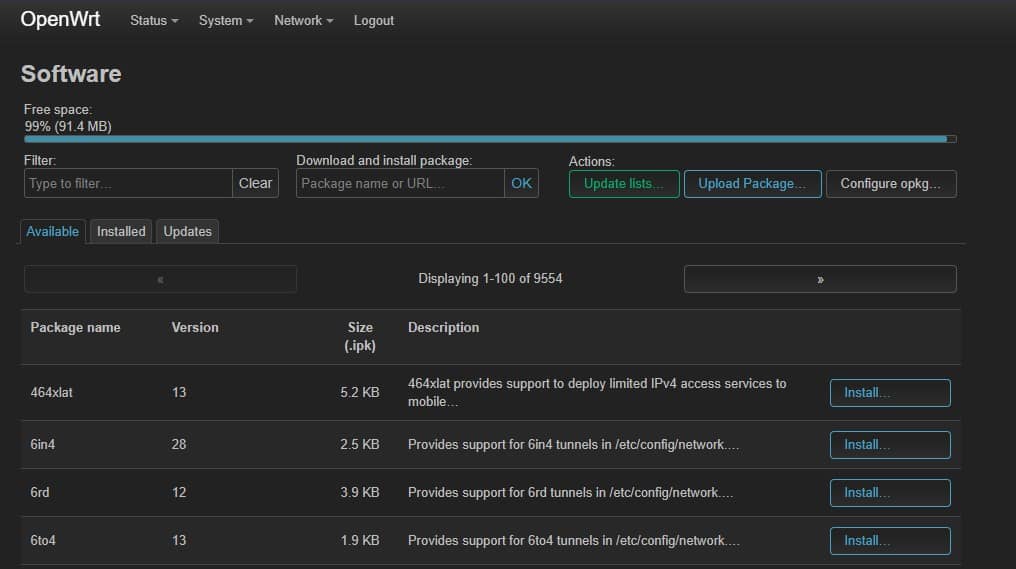
Task: Open the Network dropdown menu
Action: point(303,21)
